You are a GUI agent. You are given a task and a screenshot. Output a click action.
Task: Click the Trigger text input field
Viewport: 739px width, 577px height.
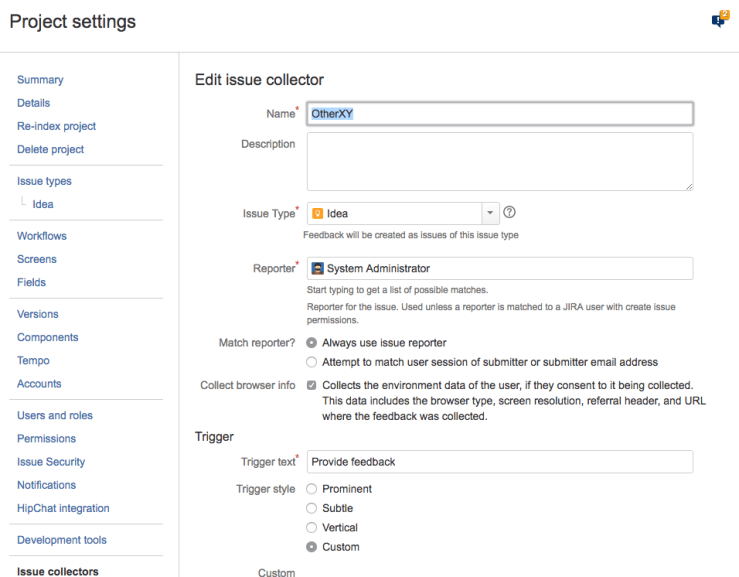pyautogui.click(x=499, y=462)
